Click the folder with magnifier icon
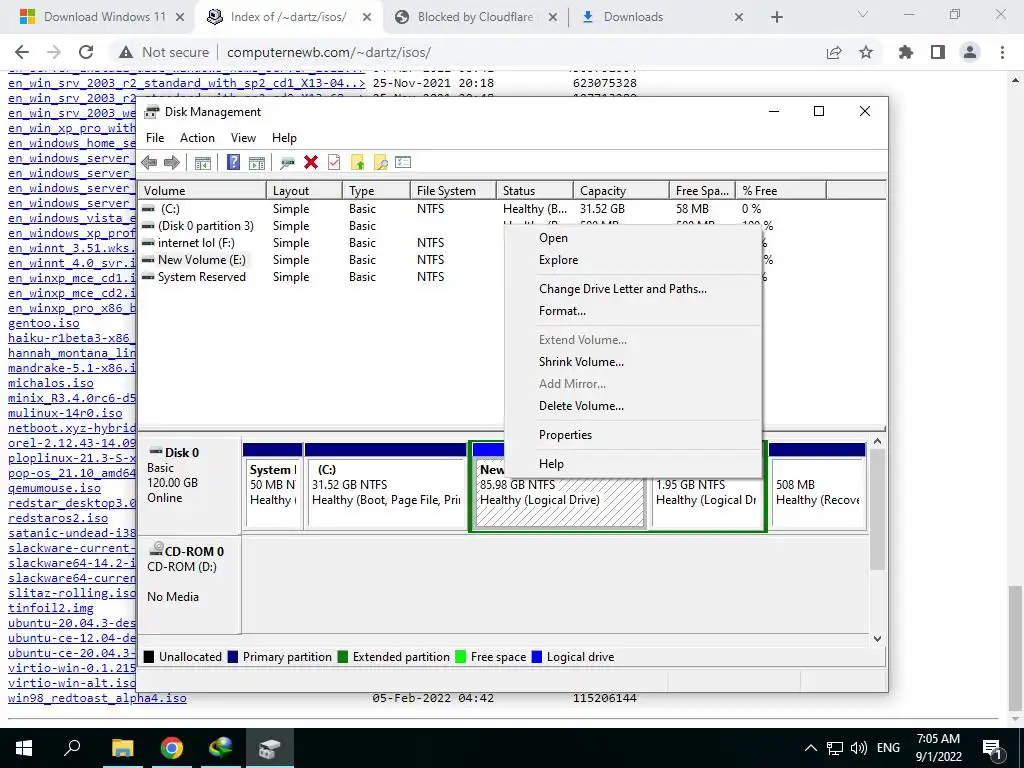The image size is (1024, 768). (x=380, y=163)
